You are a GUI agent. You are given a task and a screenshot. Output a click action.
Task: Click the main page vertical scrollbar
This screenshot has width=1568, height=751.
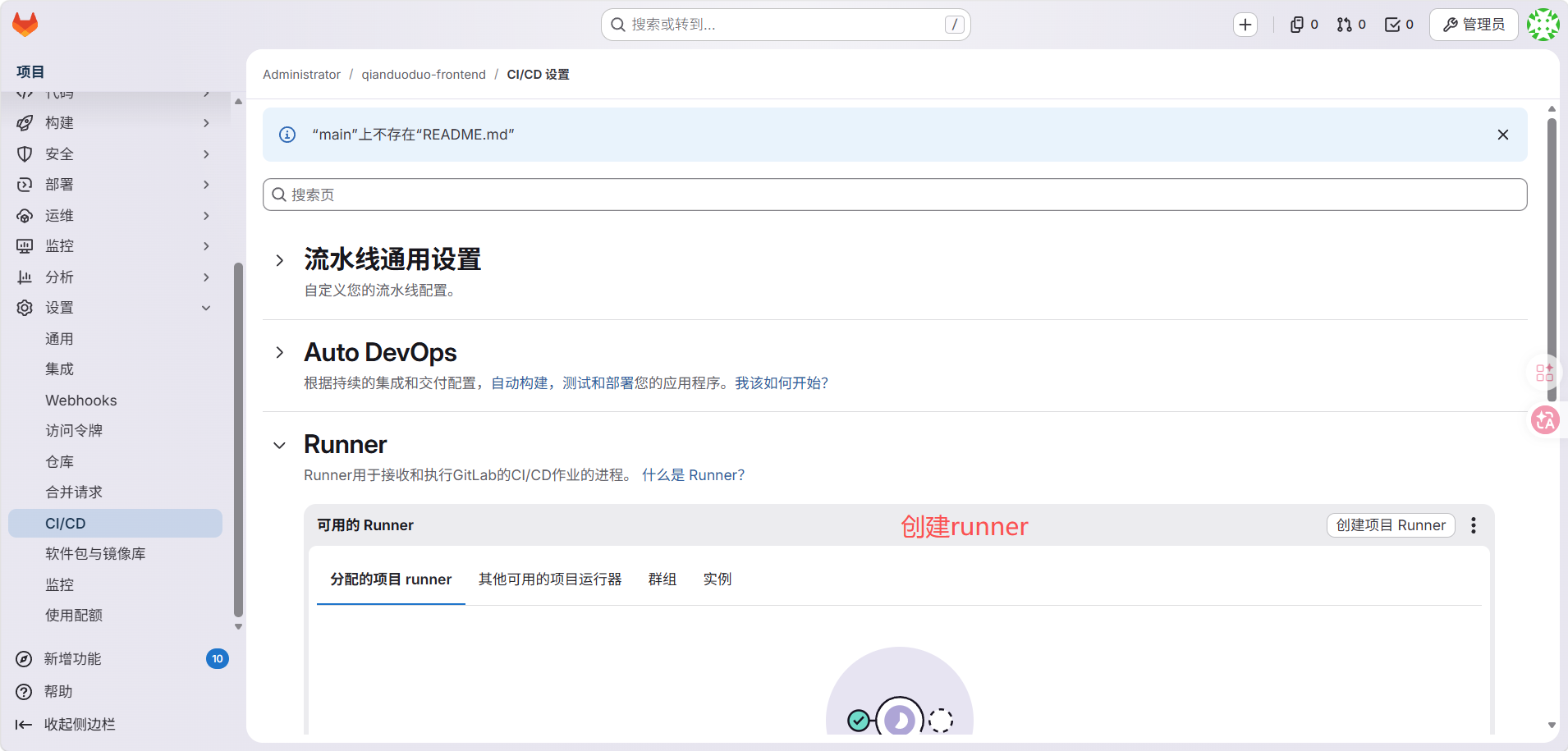(x=1552, y=260)
